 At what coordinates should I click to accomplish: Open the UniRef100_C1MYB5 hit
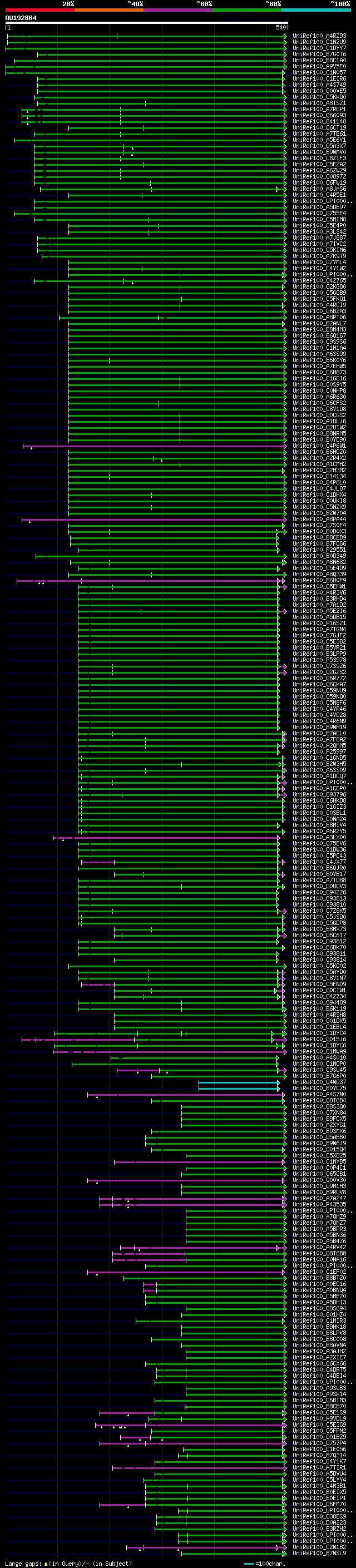tap(319, 1162)
